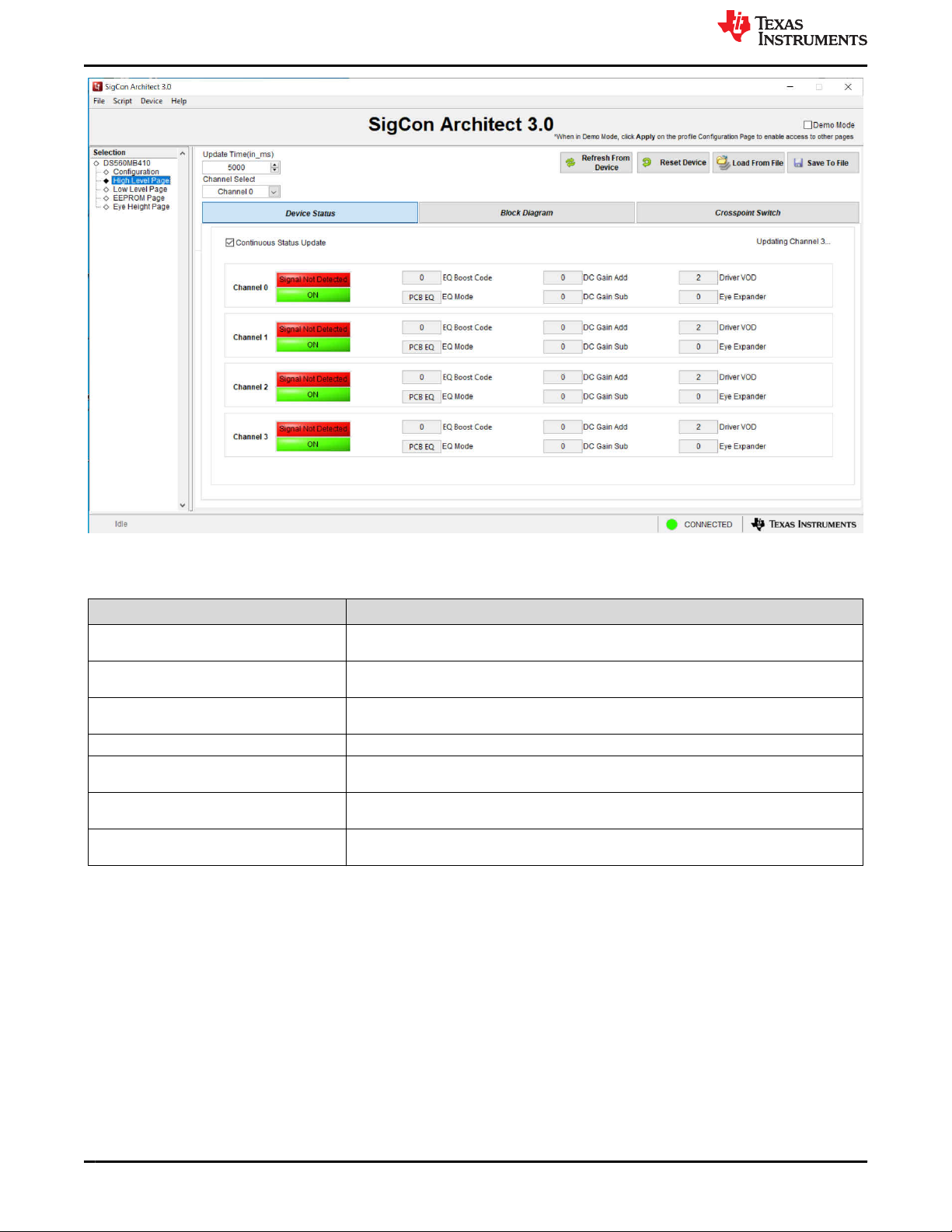Click the Reset Device button
The height and width of the screenshot is (1232, 952).
[673, 162]
